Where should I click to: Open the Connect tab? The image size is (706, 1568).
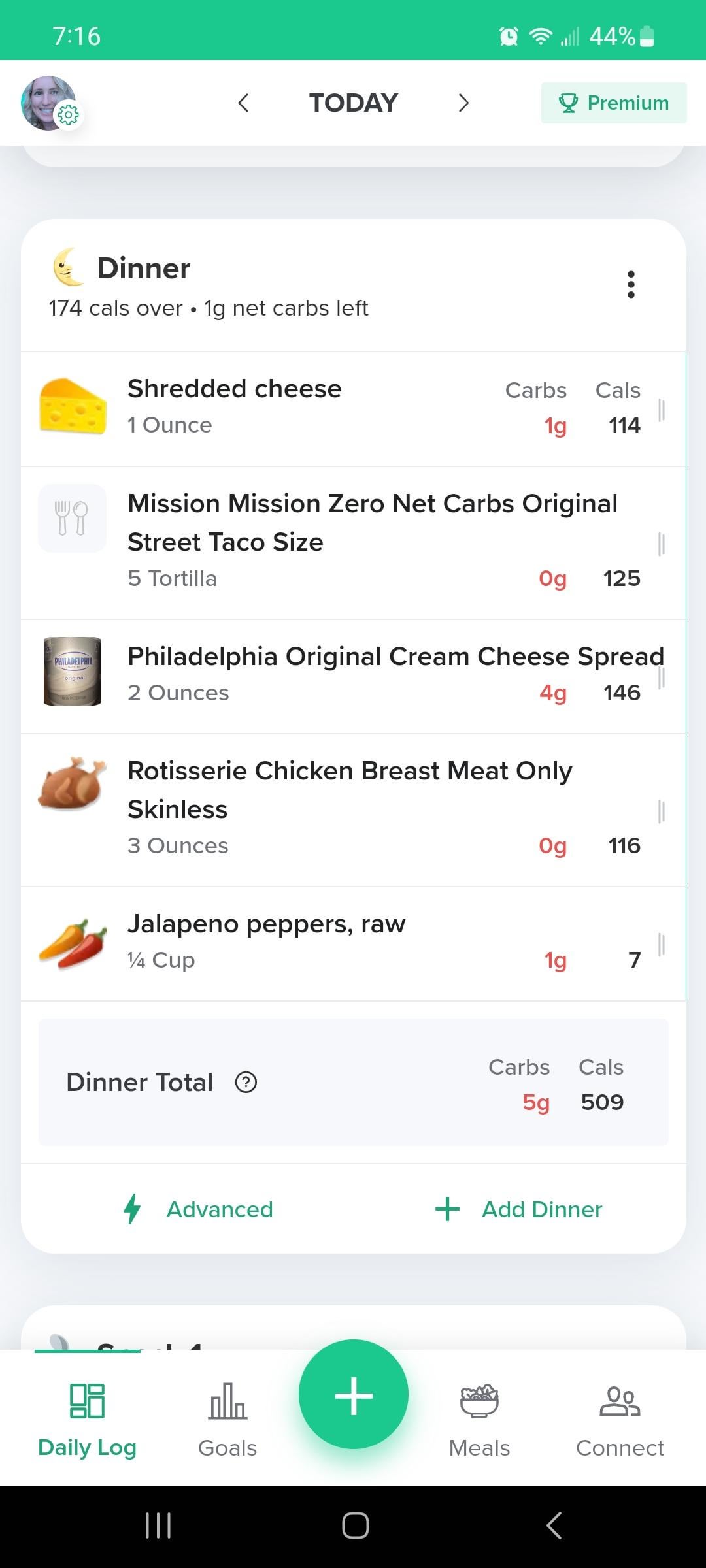620,1419
